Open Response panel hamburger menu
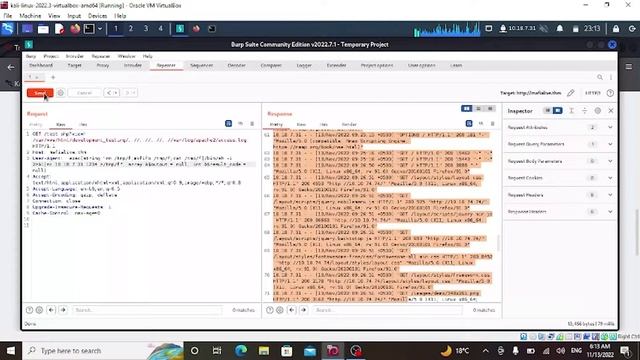This screenshot has width=640, height=360. coord(492,123)
